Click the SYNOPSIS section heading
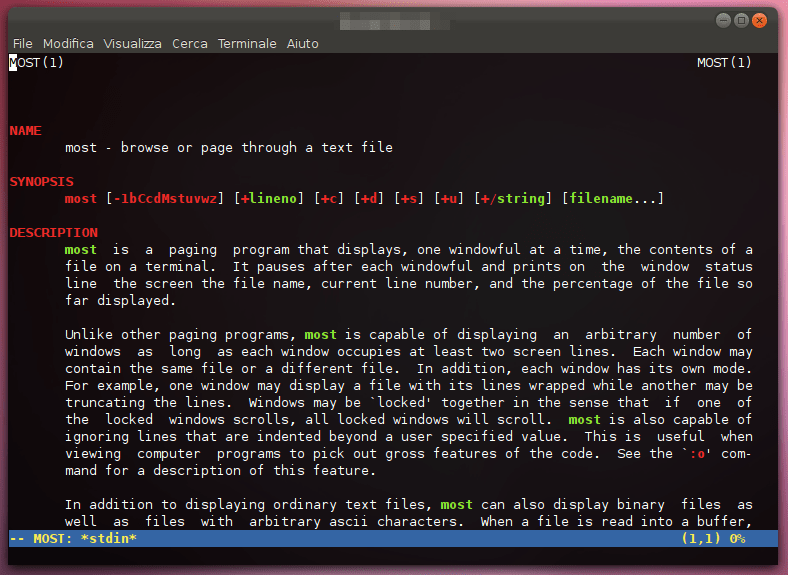This screenshot has height=575, width=788. 42,181
